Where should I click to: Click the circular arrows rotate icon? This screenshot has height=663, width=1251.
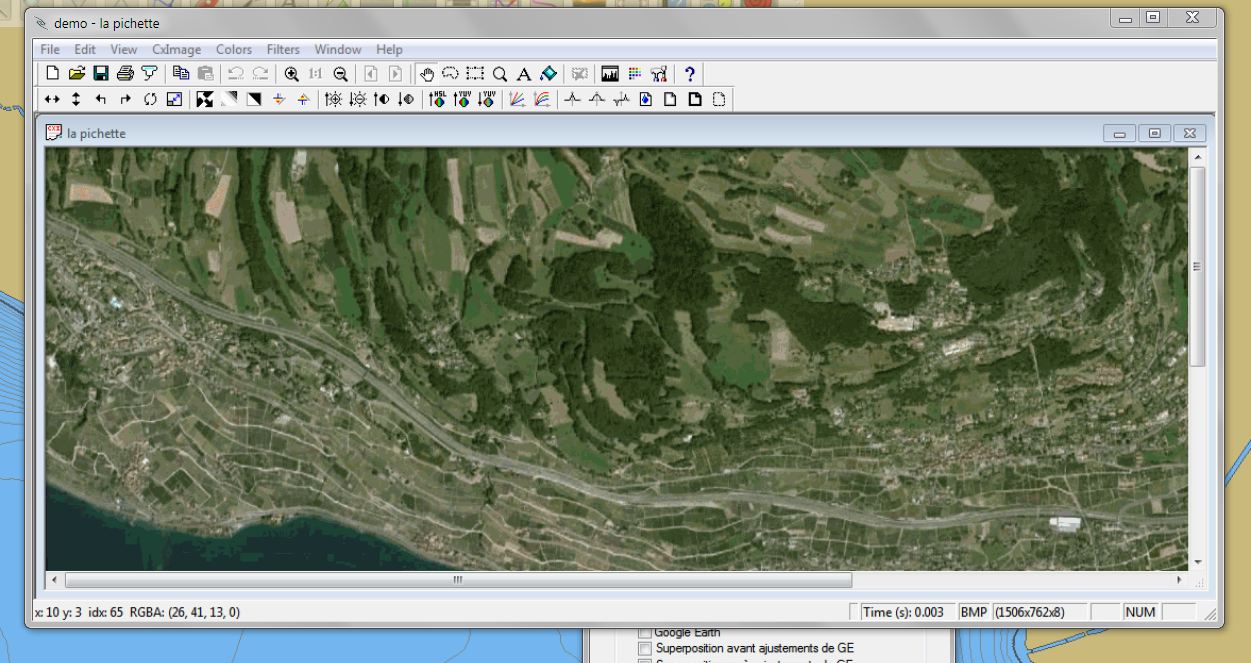[150, 99]
